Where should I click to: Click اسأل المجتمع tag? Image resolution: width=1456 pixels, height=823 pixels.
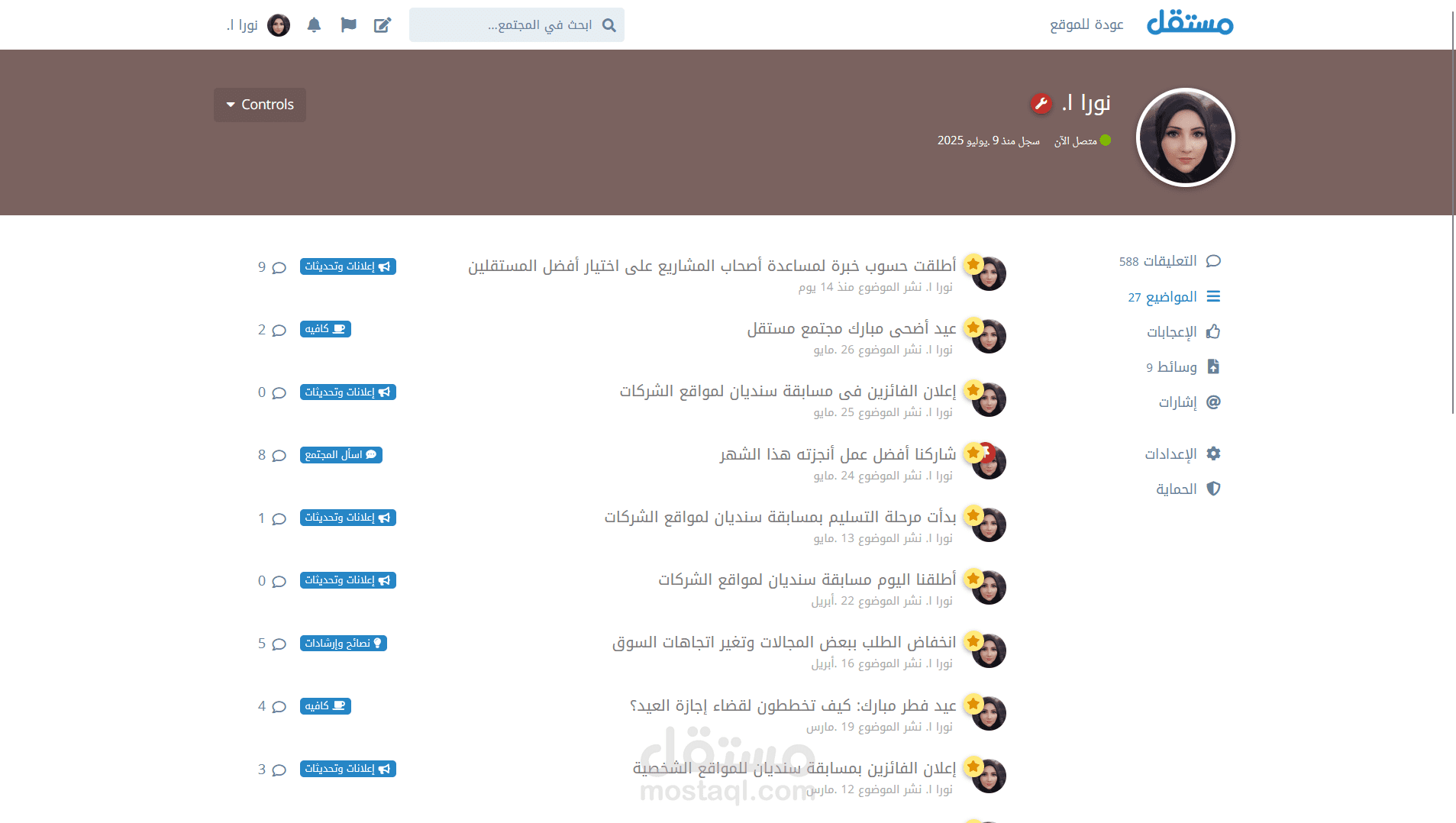(x=341, y=455)
